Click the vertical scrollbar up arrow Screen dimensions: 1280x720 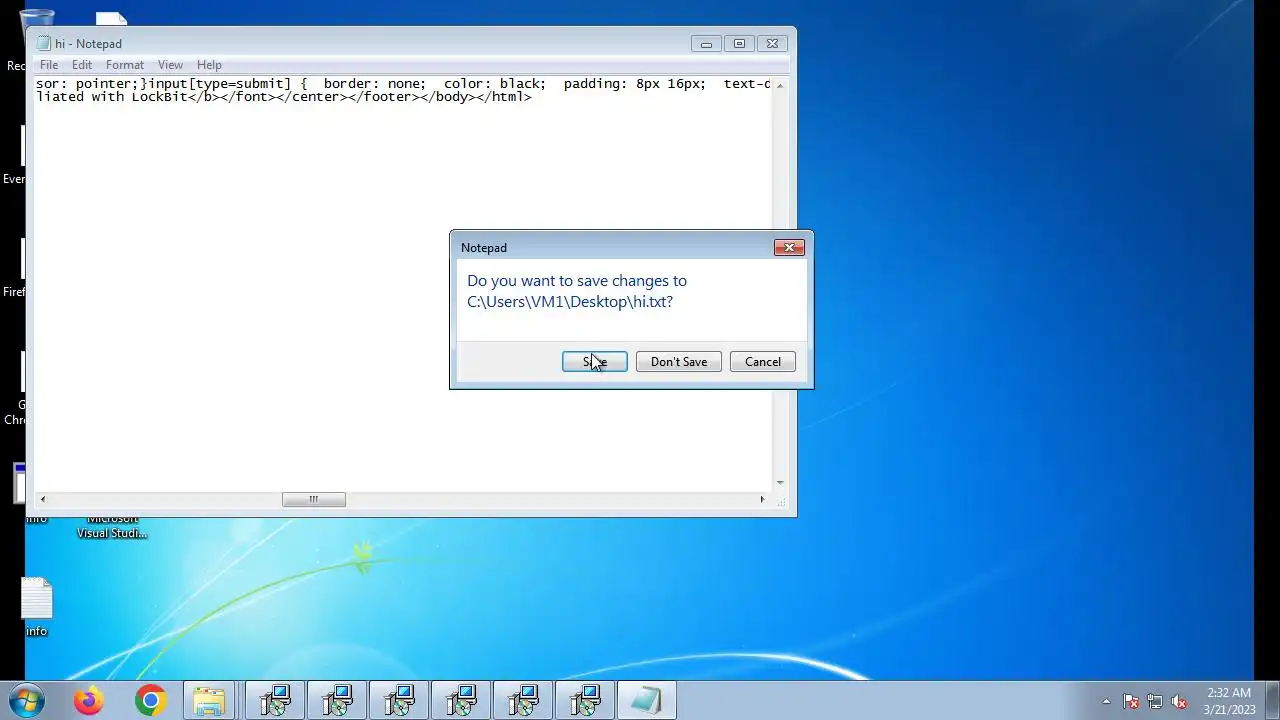(x=780, y=85)
